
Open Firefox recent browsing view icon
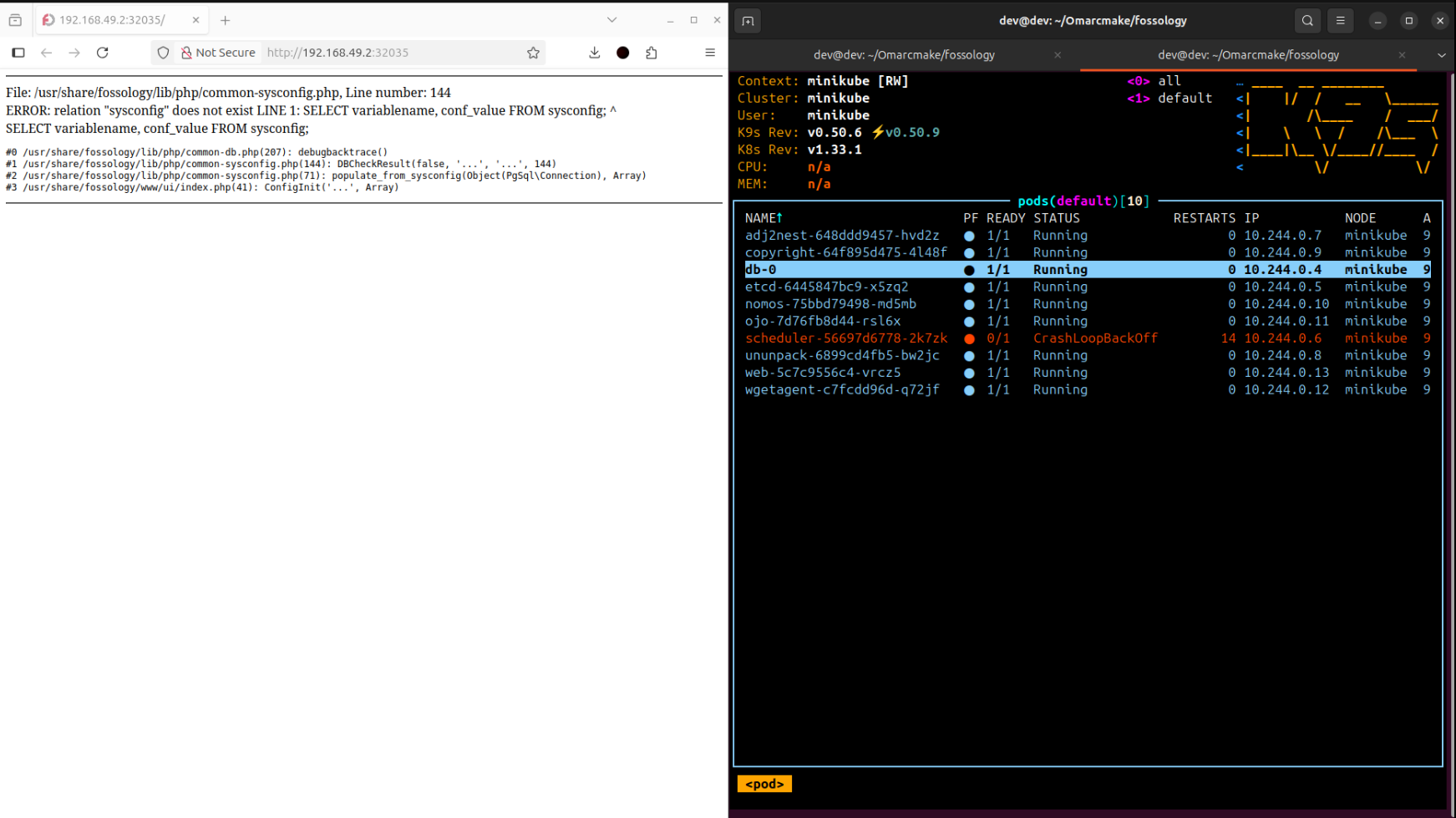pos(15,20)
